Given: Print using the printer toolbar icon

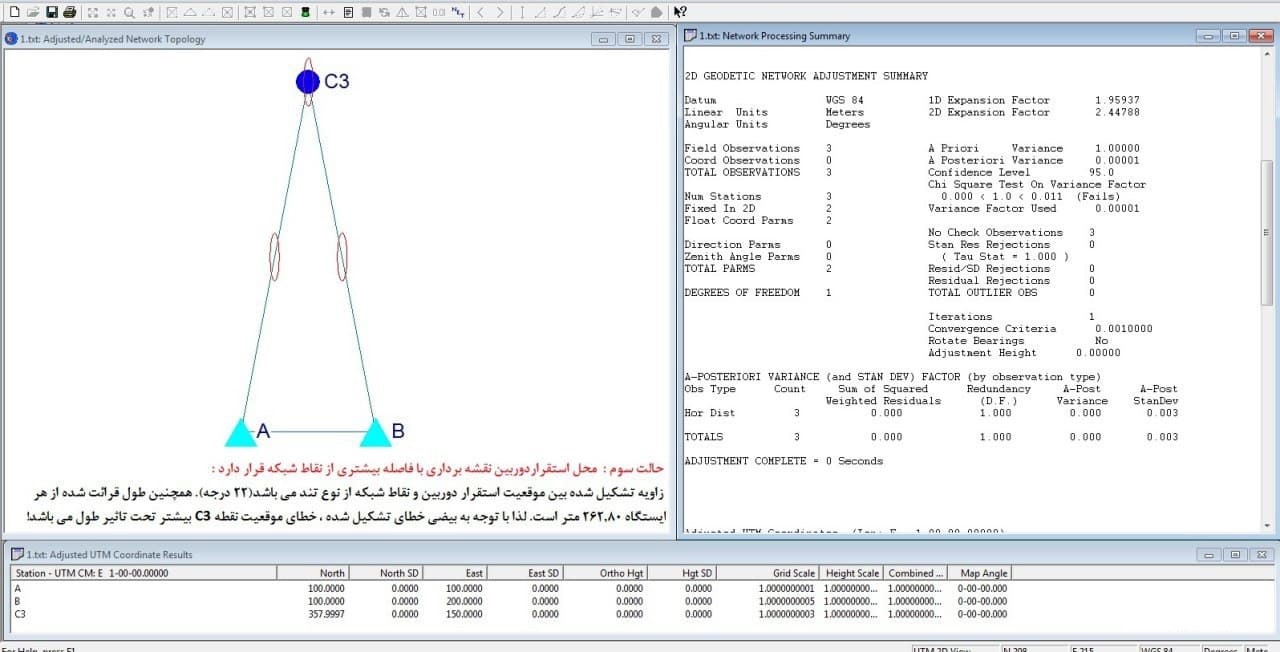Looking at the screenshot, I should pyautogui.click(x=69, y=12).
